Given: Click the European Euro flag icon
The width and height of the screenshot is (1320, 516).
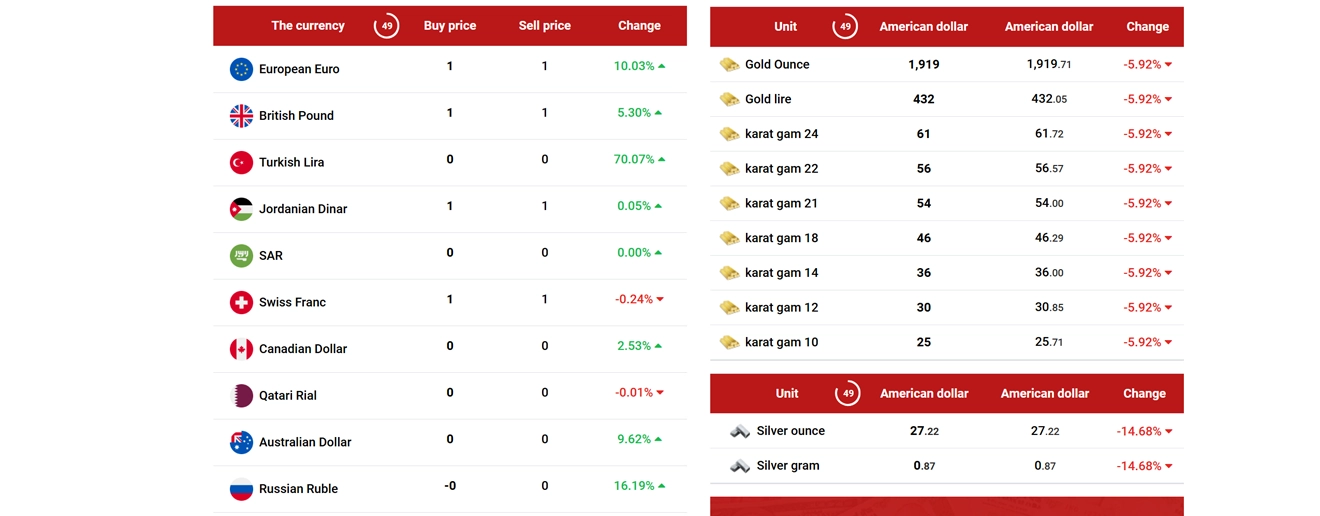Looking at the screenshot, I should [241, 69].
